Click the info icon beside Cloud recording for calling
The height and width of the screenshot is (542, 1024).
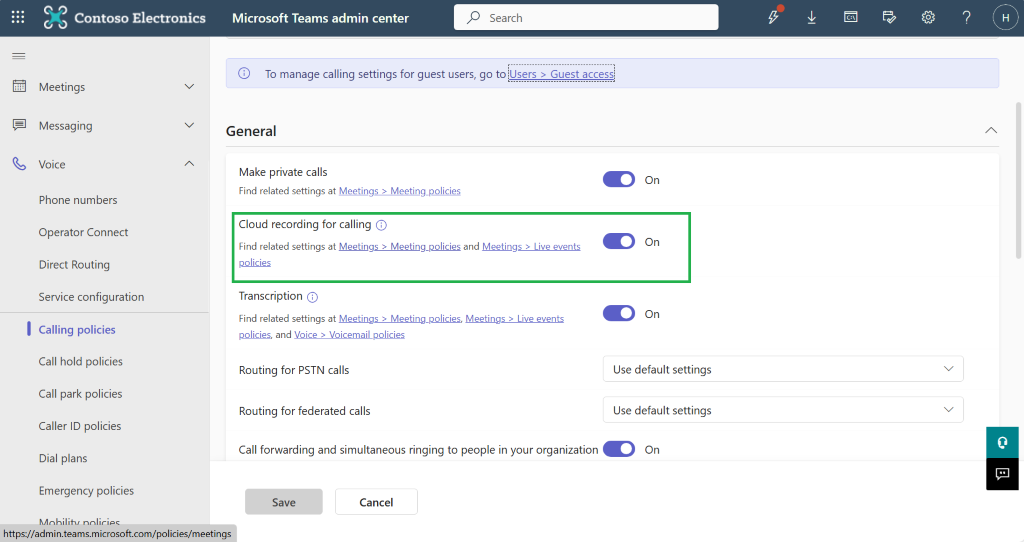381,225
